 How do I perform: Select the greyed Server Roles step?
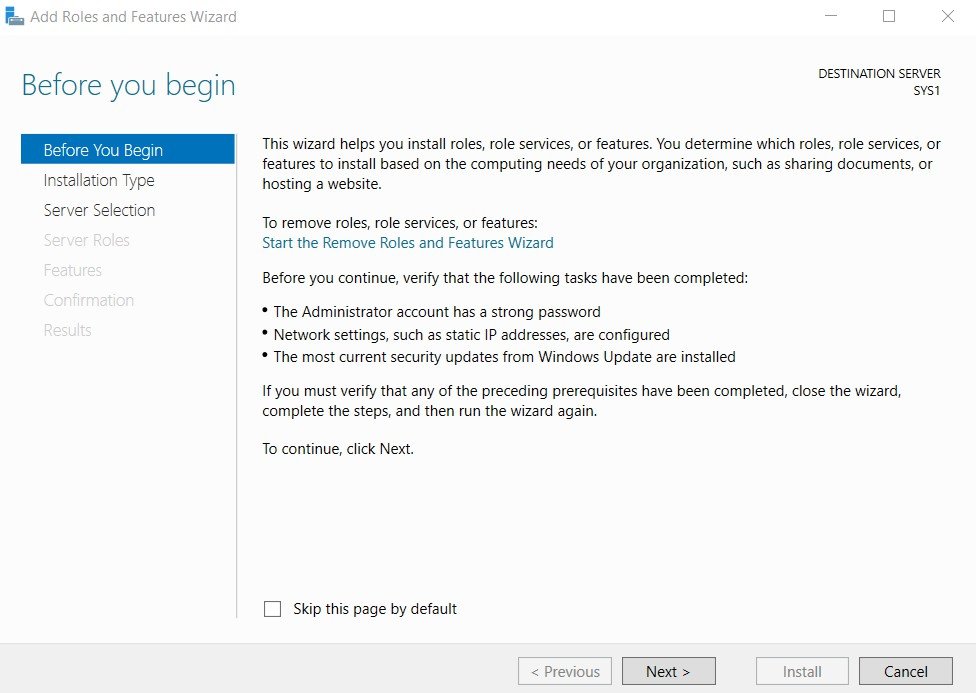(87, 240)
